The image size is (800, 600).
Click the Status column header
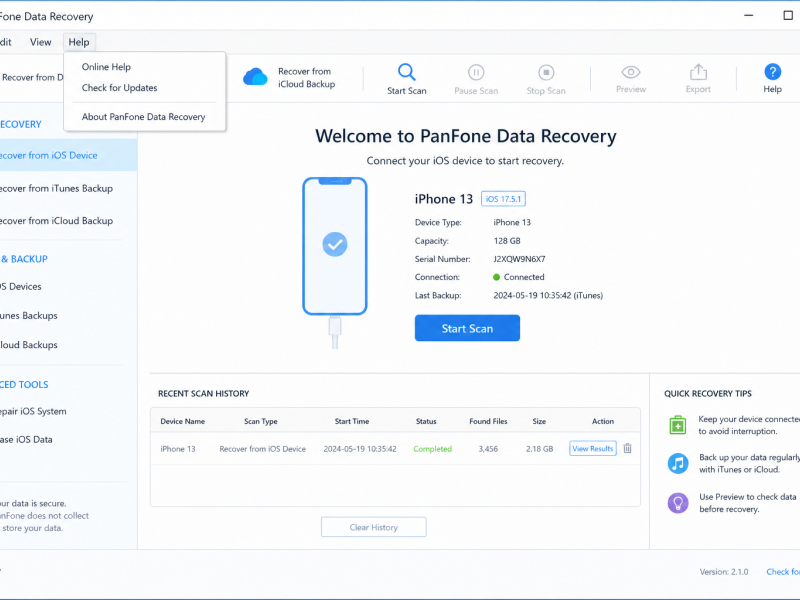[x=426, y=421]
